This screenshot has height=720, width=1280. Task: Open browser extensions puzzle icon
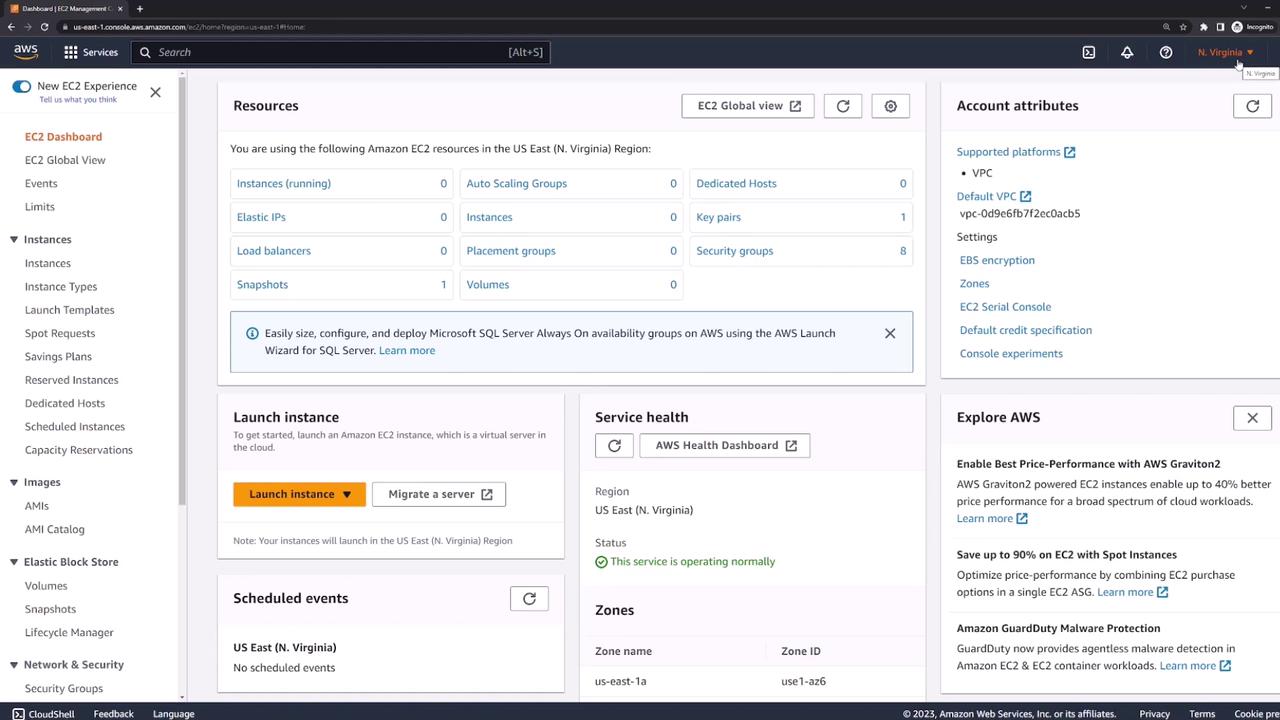click(x=1203, y=27)
